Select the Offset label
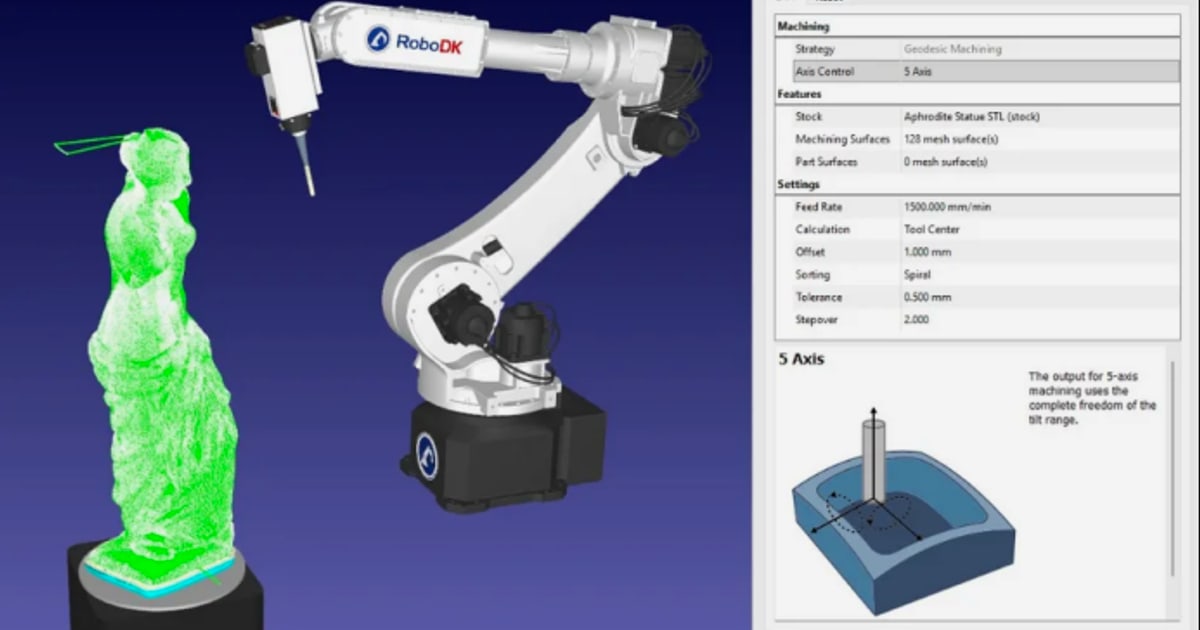 point(811,252)
